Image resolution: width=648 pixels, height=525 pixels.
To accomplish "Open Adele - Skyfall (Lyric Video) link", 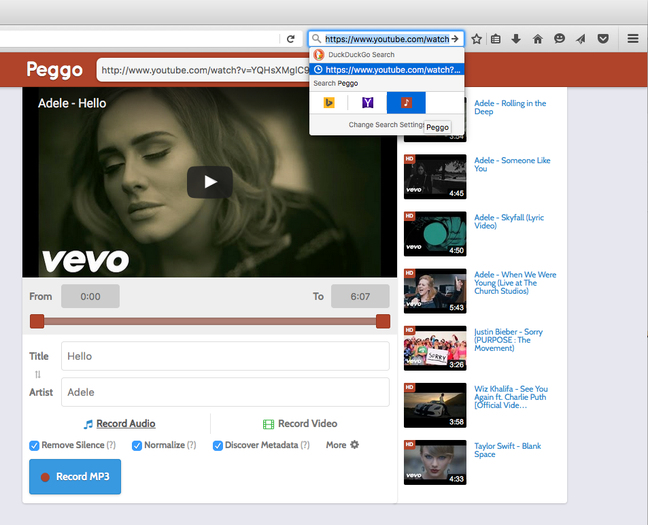I will [509, 221].
